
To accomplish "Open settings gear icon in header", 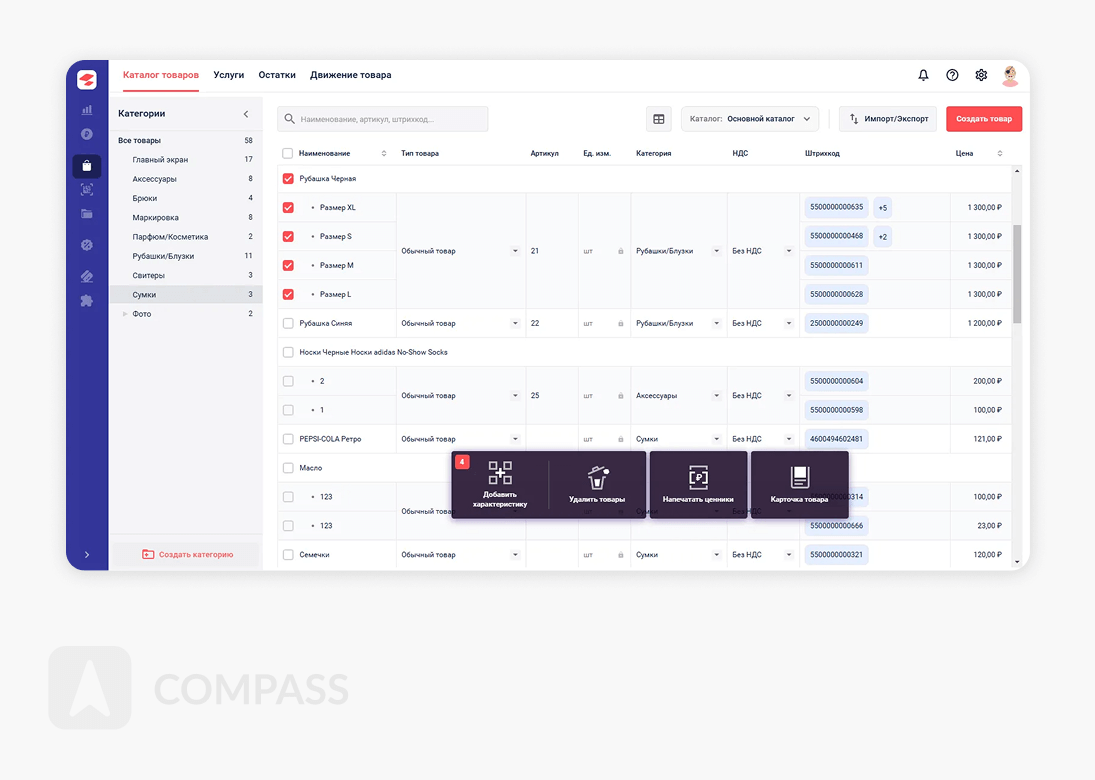I will click(x=981, y=75).
